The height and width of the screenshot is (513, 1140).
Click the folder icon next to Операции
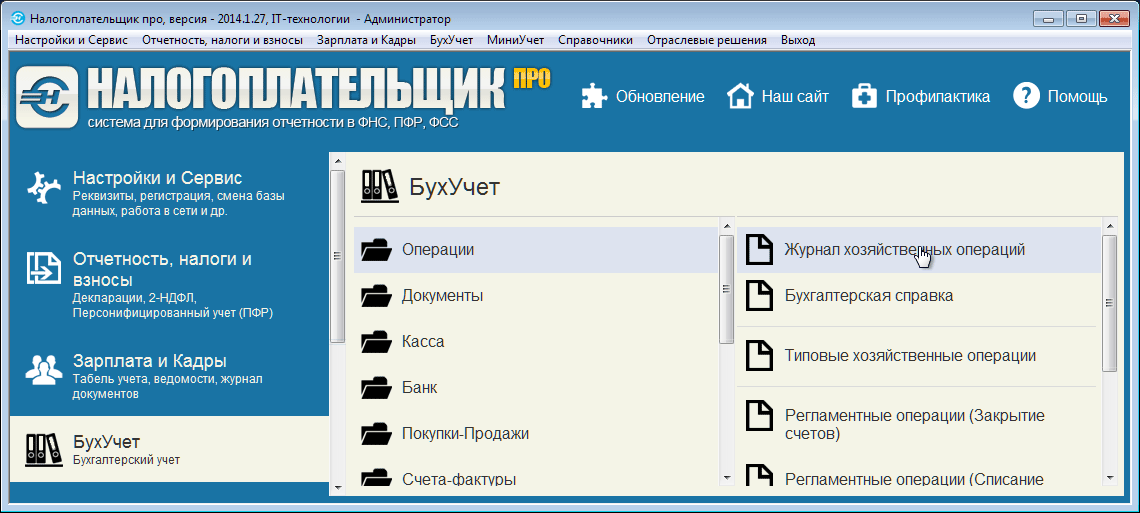(376, 250)
